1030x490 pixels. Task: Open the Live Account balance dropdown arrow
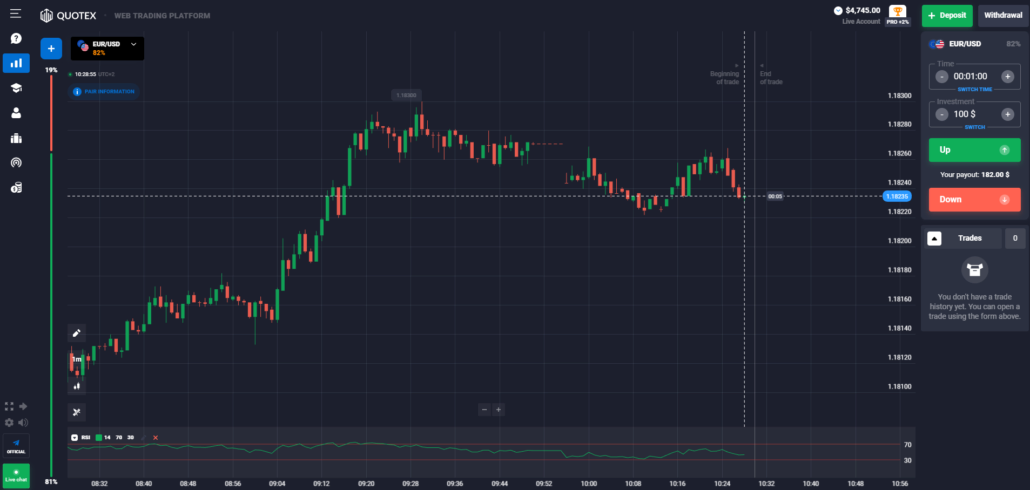[x=838, y=10]
